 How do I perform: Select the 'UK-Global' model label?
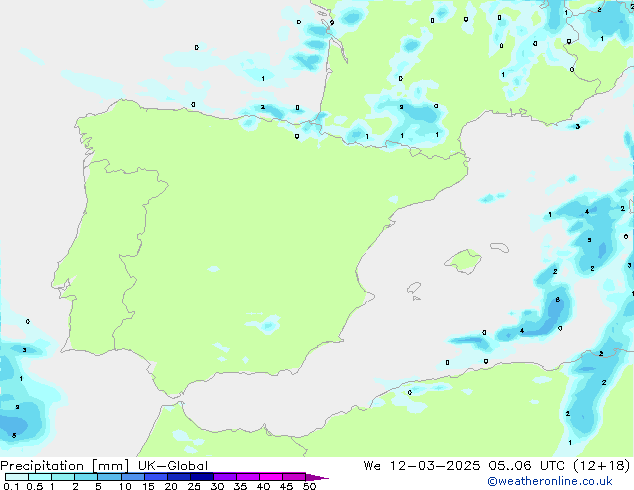click(173, 466)
